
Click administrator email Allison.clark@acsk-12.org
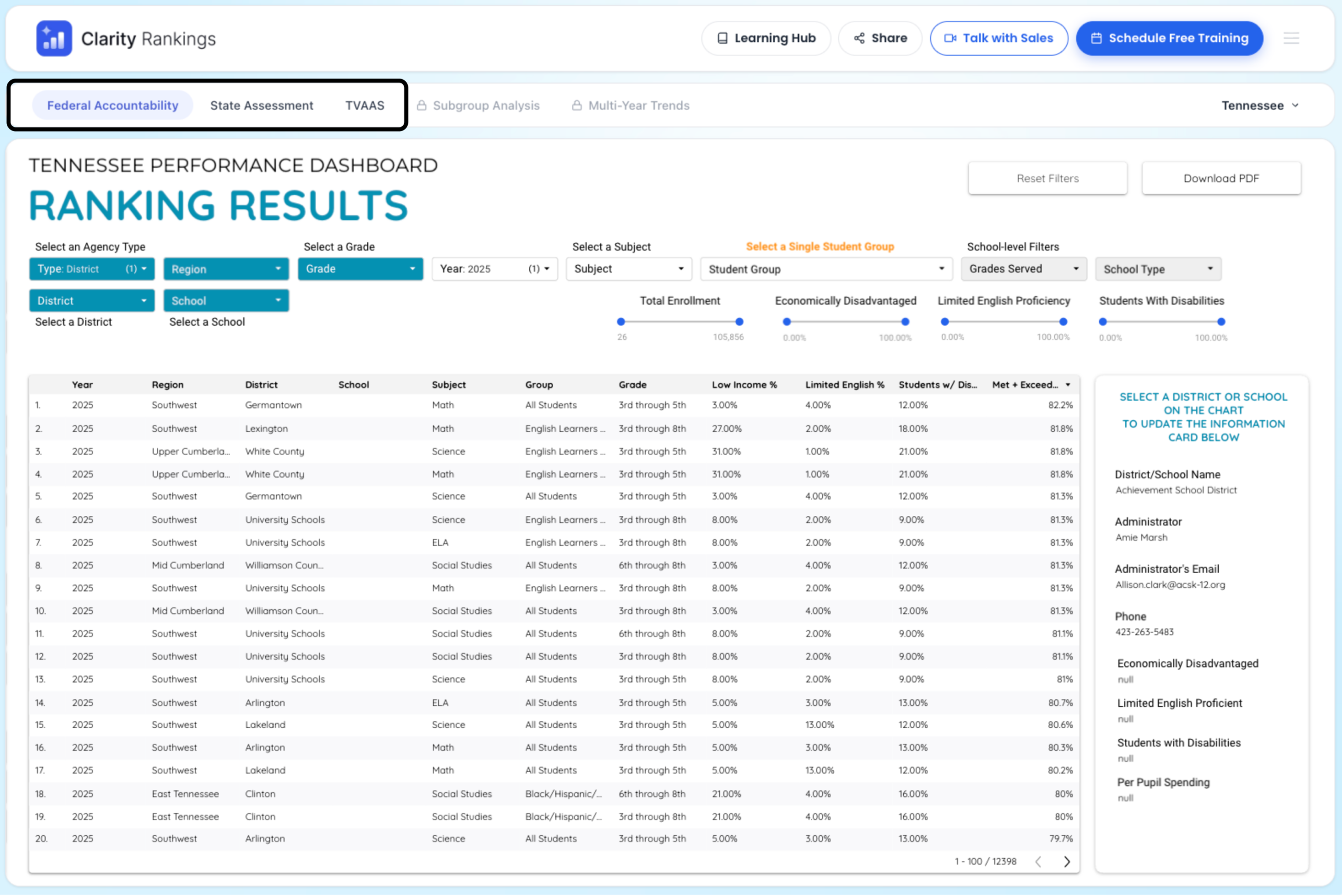point(1170,585)
